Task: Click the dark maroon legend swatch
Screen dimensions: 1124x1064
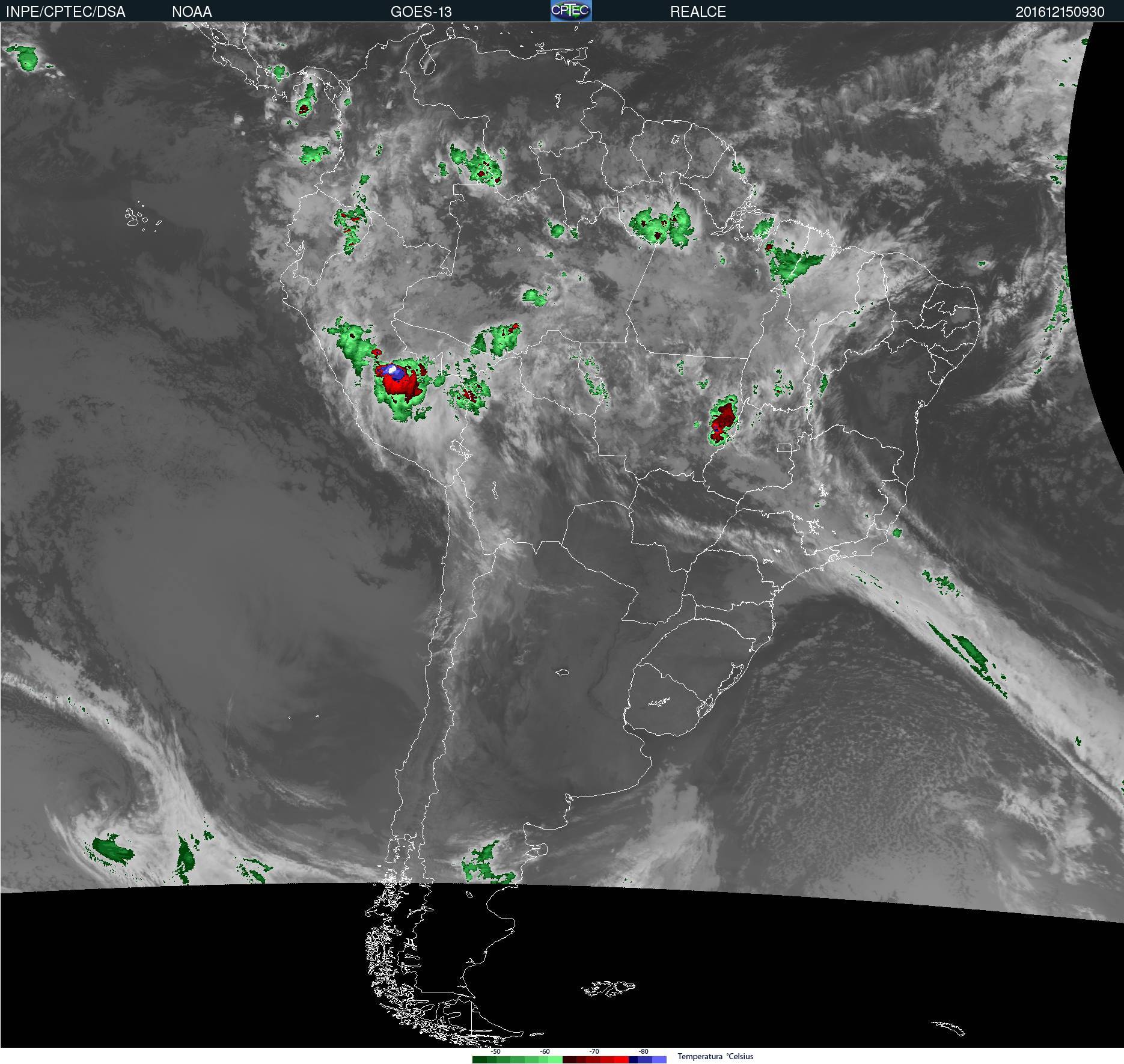Action: click(569, 1060)
